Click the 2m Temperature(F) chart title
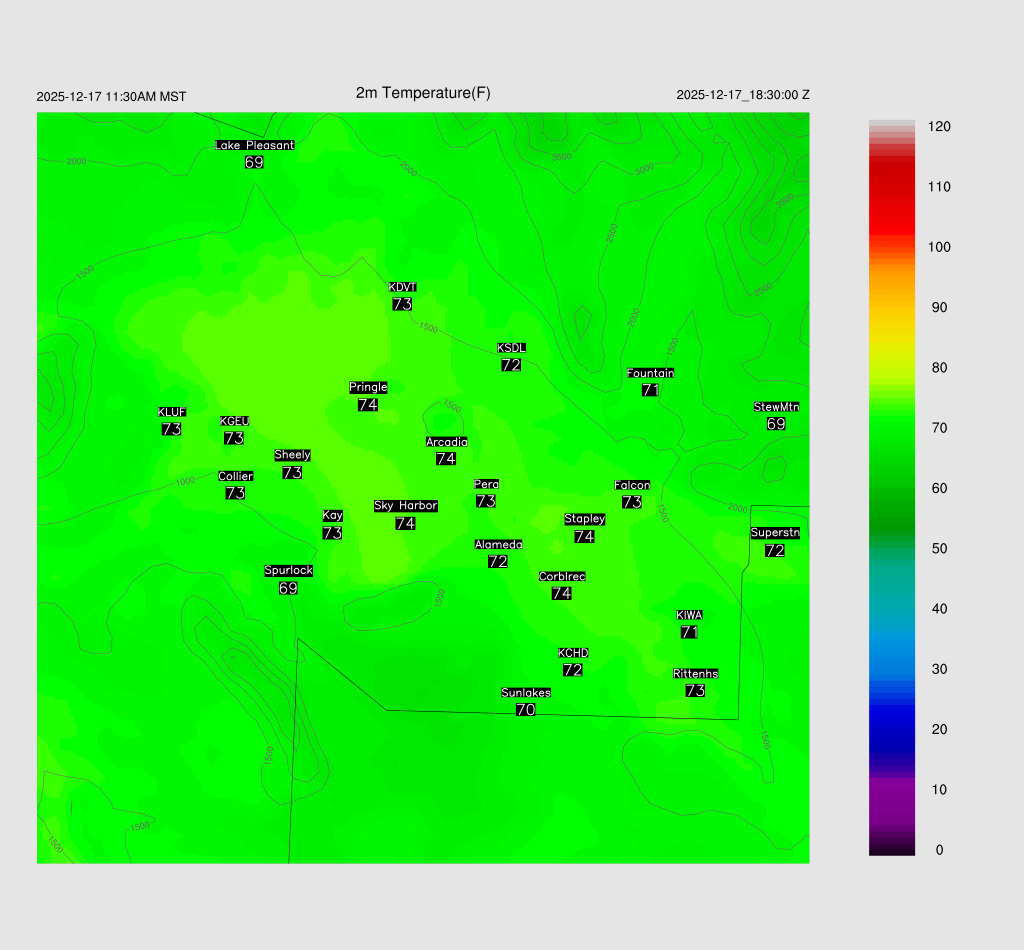Image resolution: width=1024 pixels, height=950 pixels. 423,93
